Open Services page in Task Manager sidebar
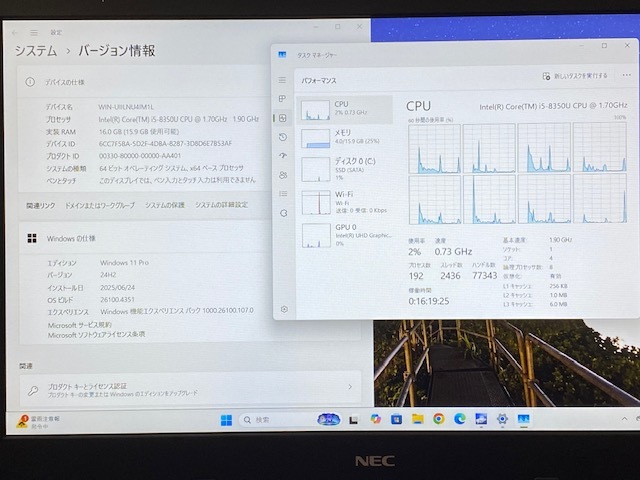Image resolution: width=640 pixels, height=480 pixels. tap(283, 213)
